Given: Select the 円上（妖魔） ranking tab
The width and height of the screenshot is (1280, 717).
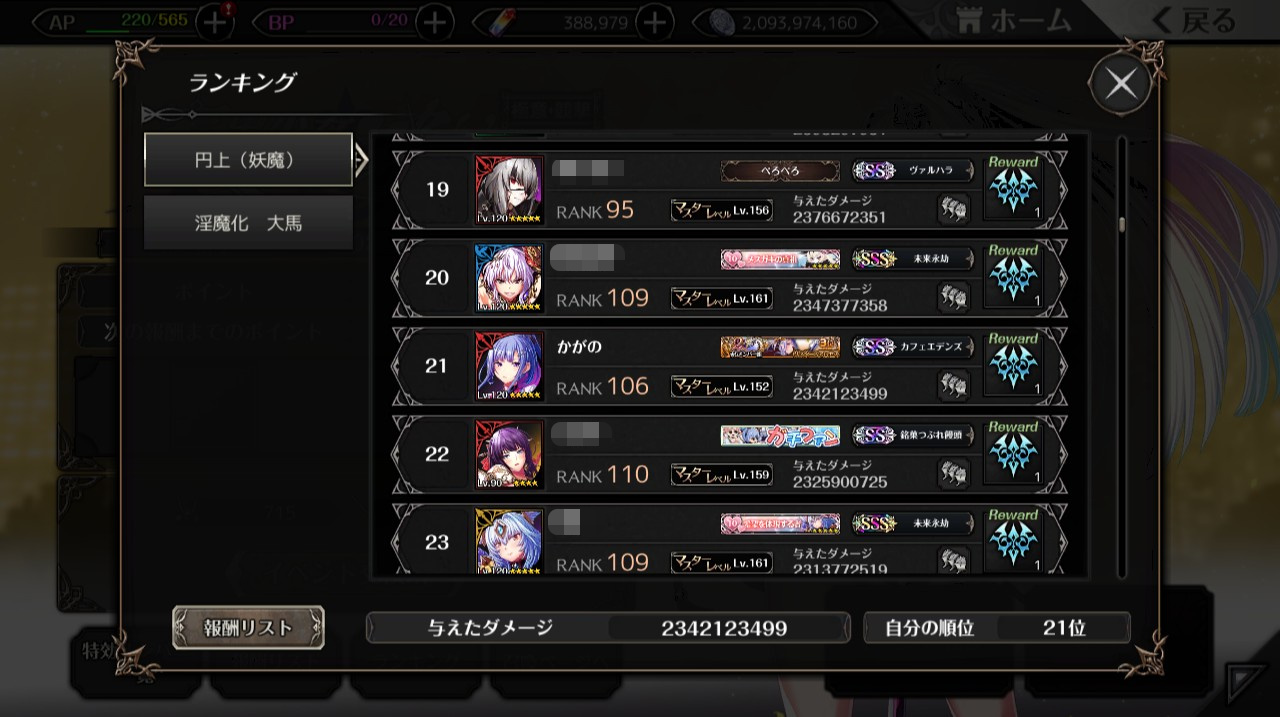Looking at the screenshot, I should tap(248, 159).
